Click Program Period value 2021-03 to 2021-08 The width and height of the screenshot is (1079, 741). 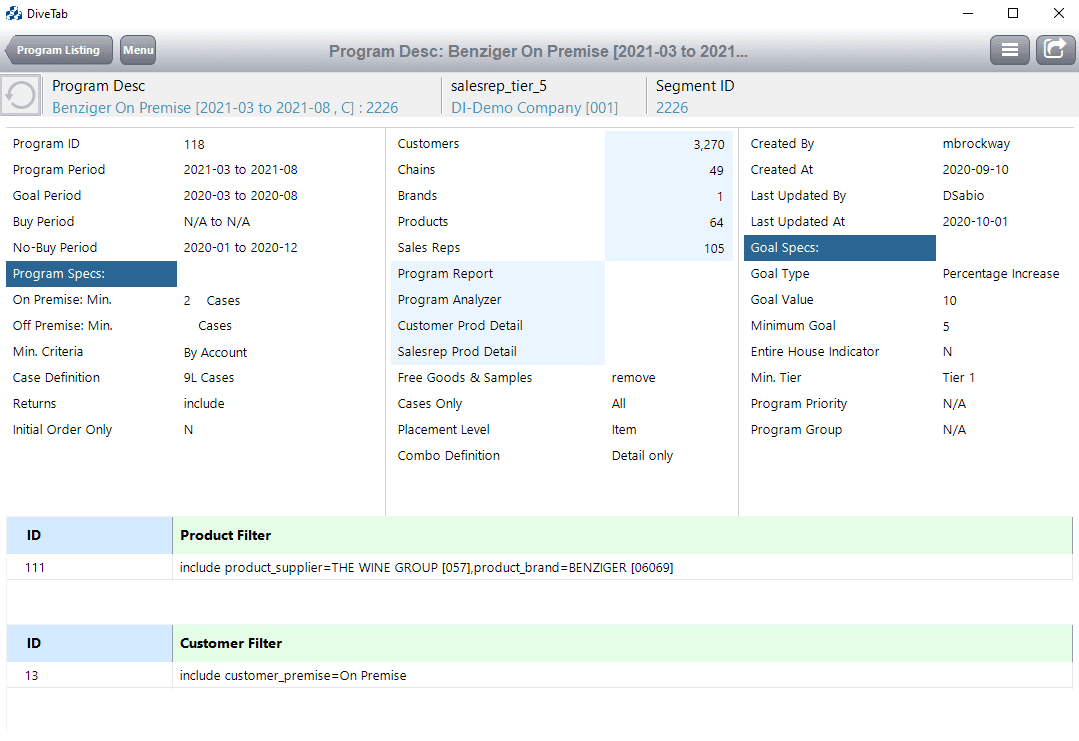[240, 170]
